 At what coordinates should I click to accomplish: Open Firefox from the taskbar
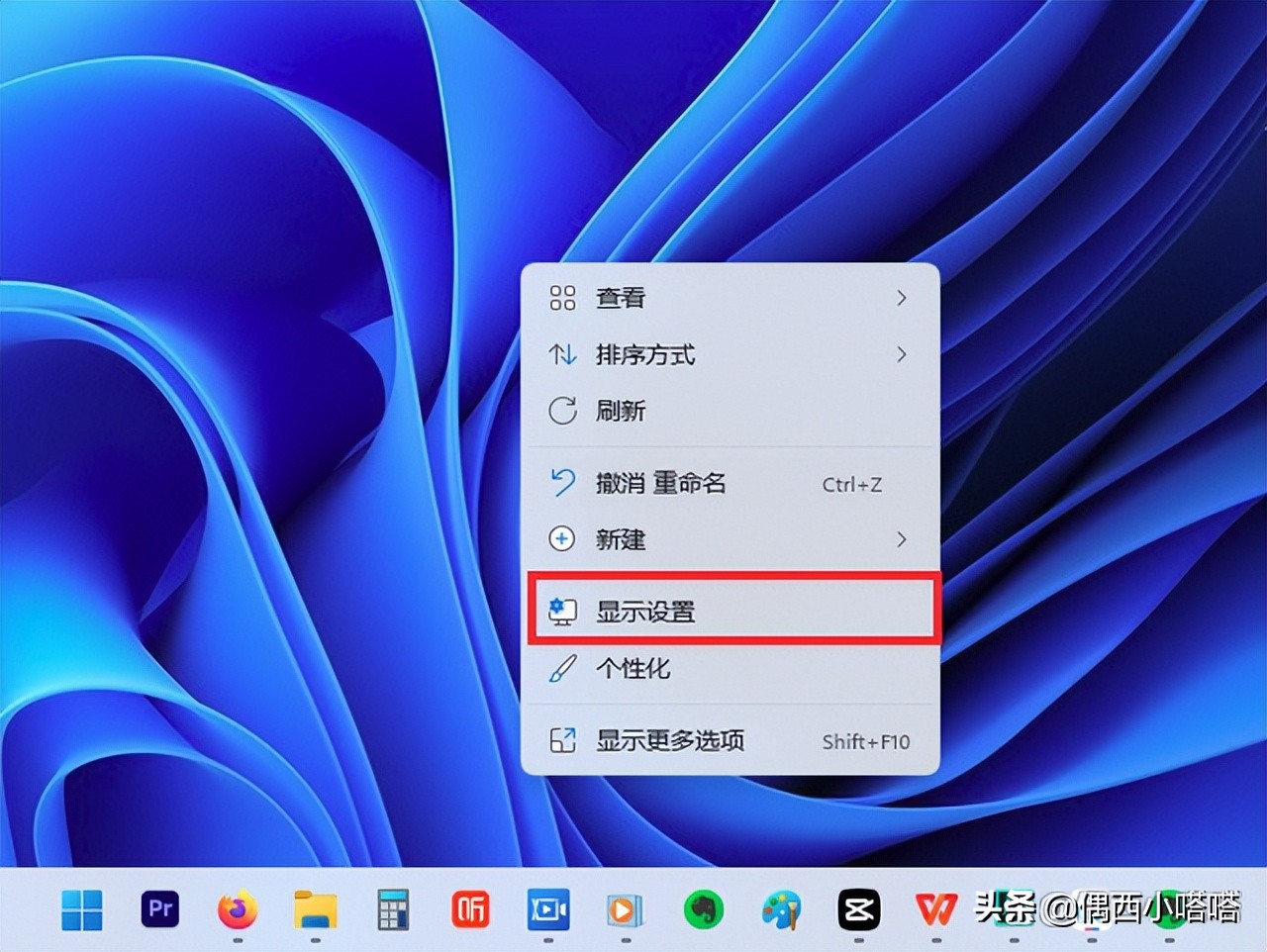(240, 910)
